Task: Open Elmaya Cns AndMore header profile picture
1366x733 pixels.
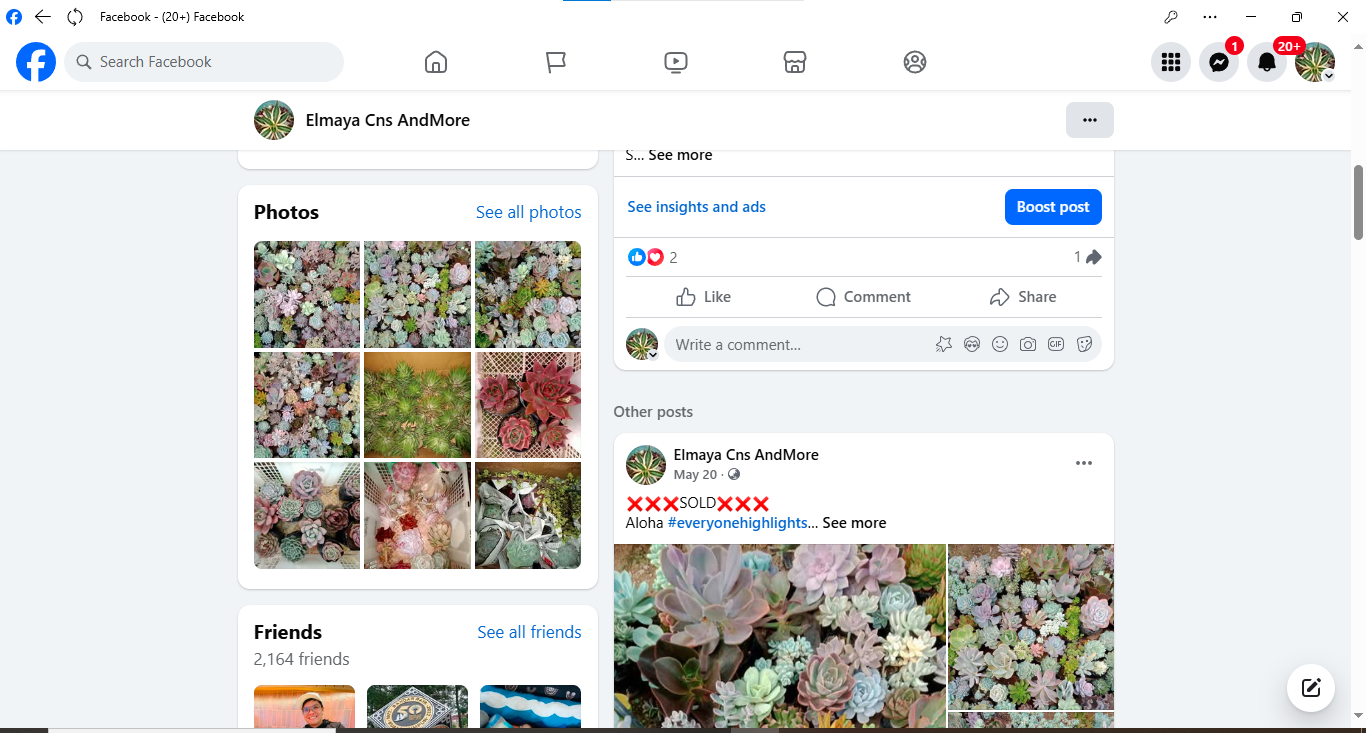Action: [x=274, y=120]
